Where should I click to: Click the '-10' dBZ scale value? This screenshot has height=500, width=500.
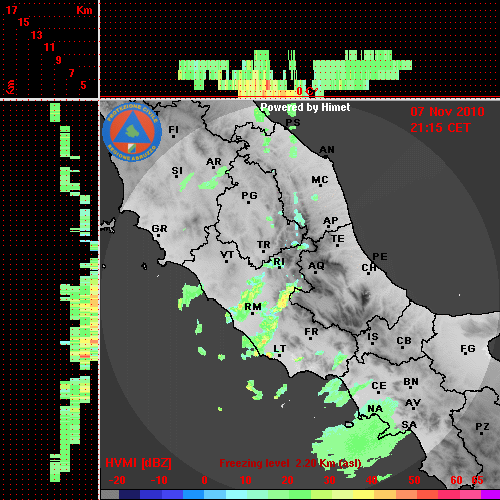(159, 480)
